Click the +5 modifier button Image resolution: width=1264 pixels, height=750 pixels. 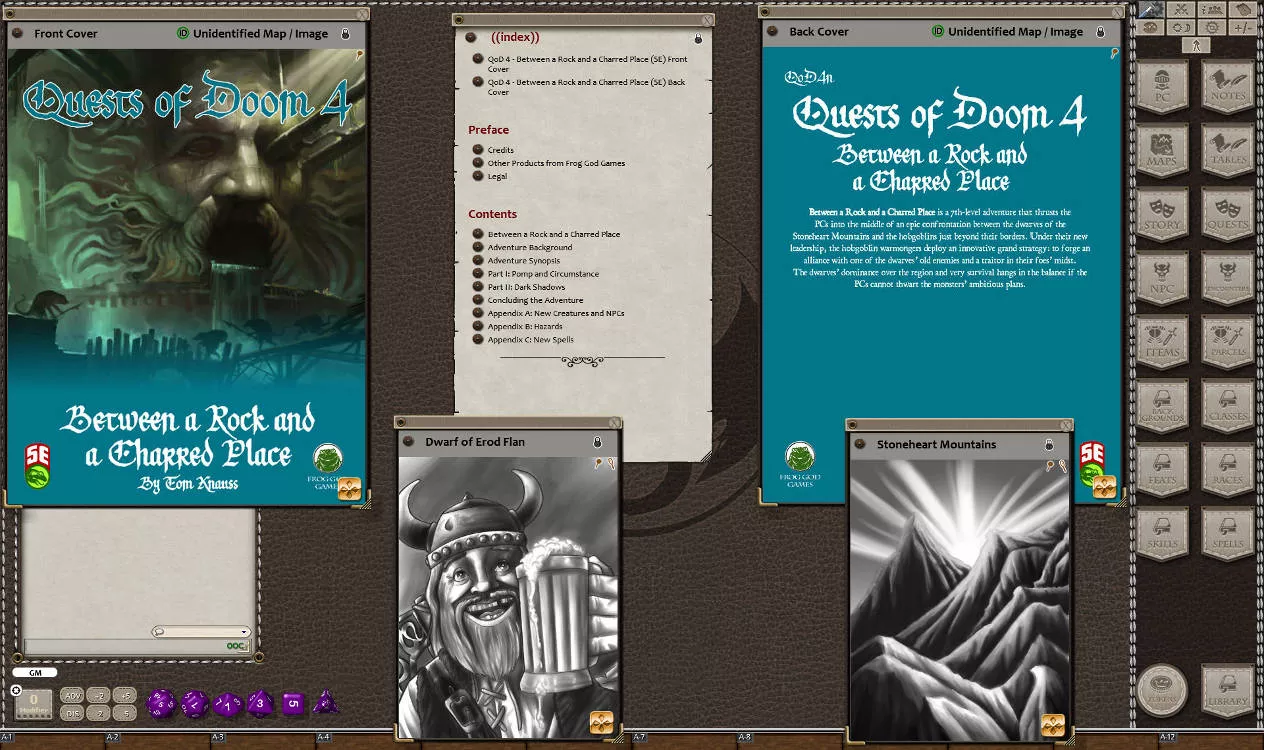pyautogui.click(x=124, y=695)
